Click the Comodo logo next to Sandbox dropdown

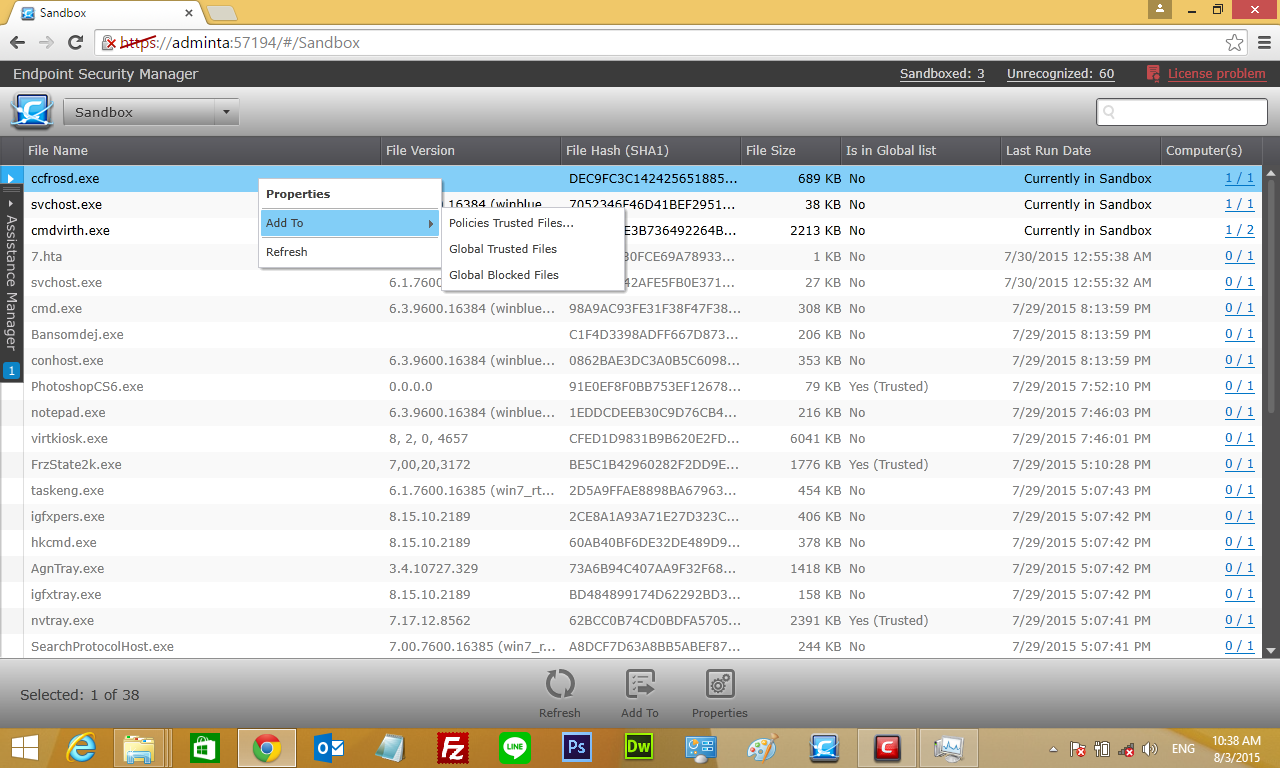(32, 112)
